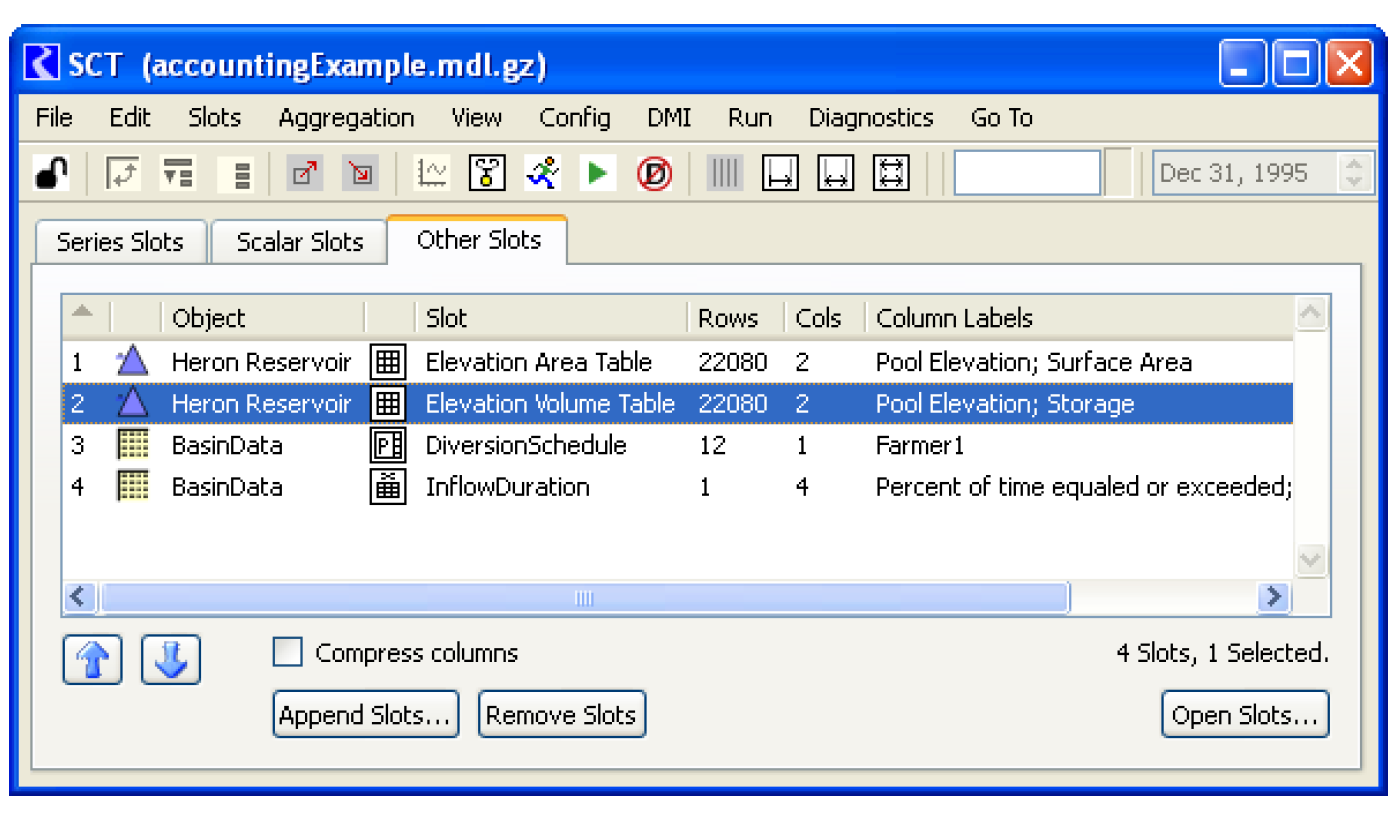Screen dimensions: 1392x821
Task: Click the unlocked padlock toolbar icon
Action: pyautogui.click(x=52, y=174)
